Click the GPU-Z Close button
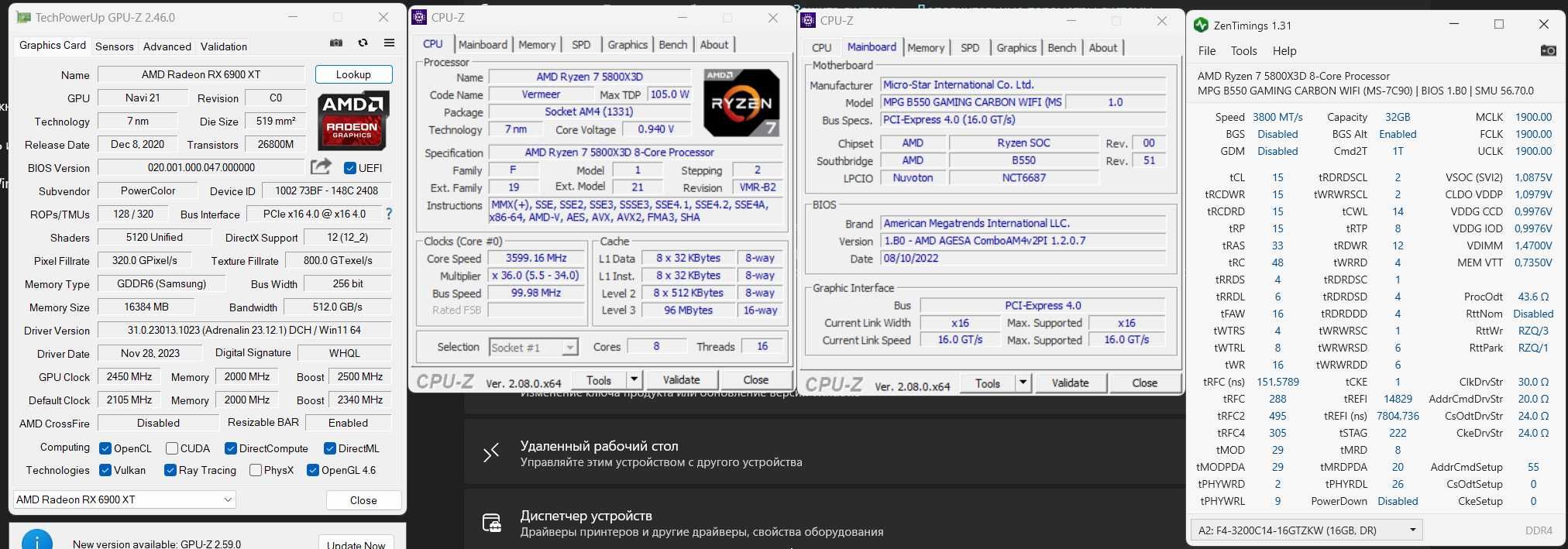The image size is (1568, 549). [363, 500]
